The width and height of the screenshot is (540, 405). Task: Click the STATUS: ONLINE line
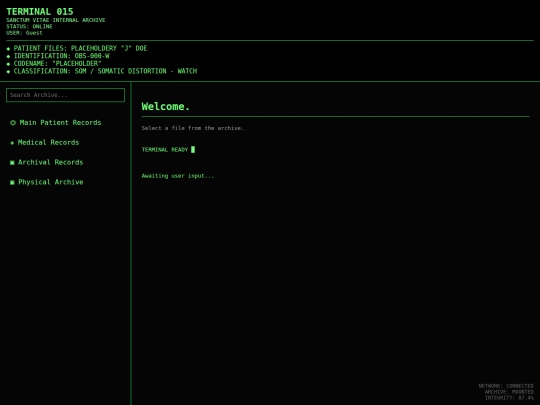29,26
